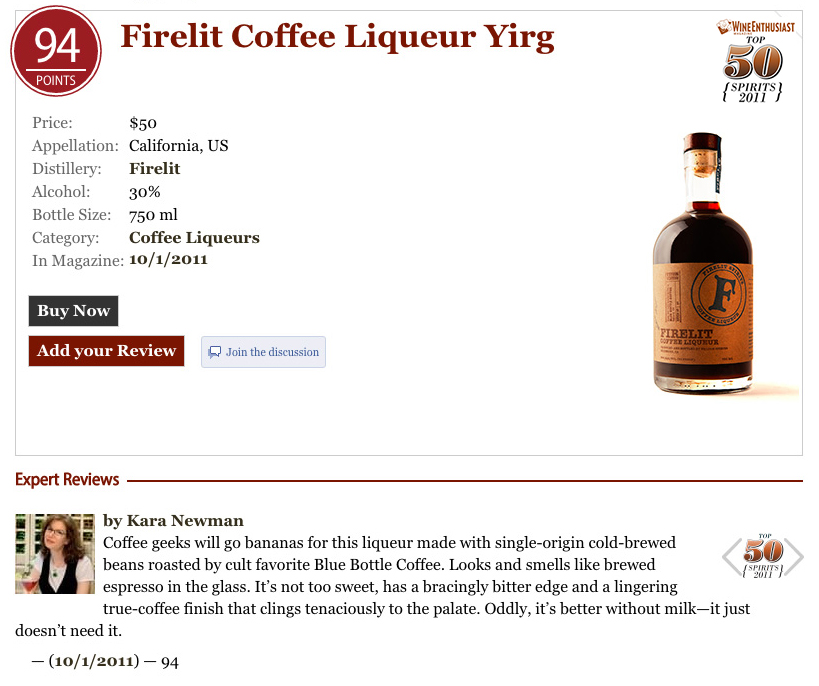Click the review date link below the text
This screenshot has height=686, width=819.
click(x=94, y=661)
